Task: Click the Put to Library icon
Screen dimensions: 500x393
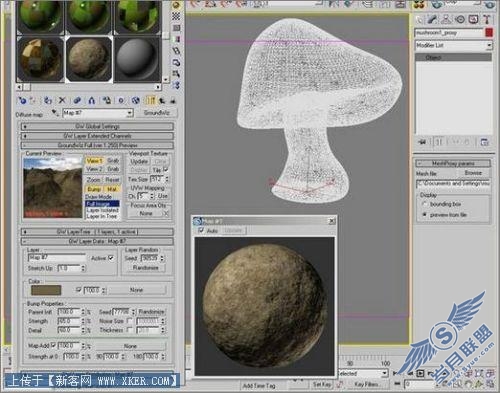Action: [x=106, y=100]
